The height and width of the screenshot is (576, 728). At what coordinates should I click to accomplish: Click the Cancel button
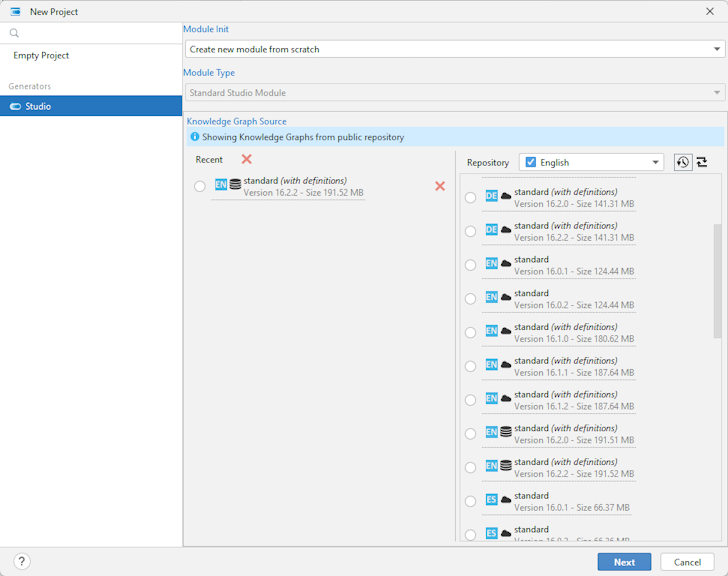(687, 562)
